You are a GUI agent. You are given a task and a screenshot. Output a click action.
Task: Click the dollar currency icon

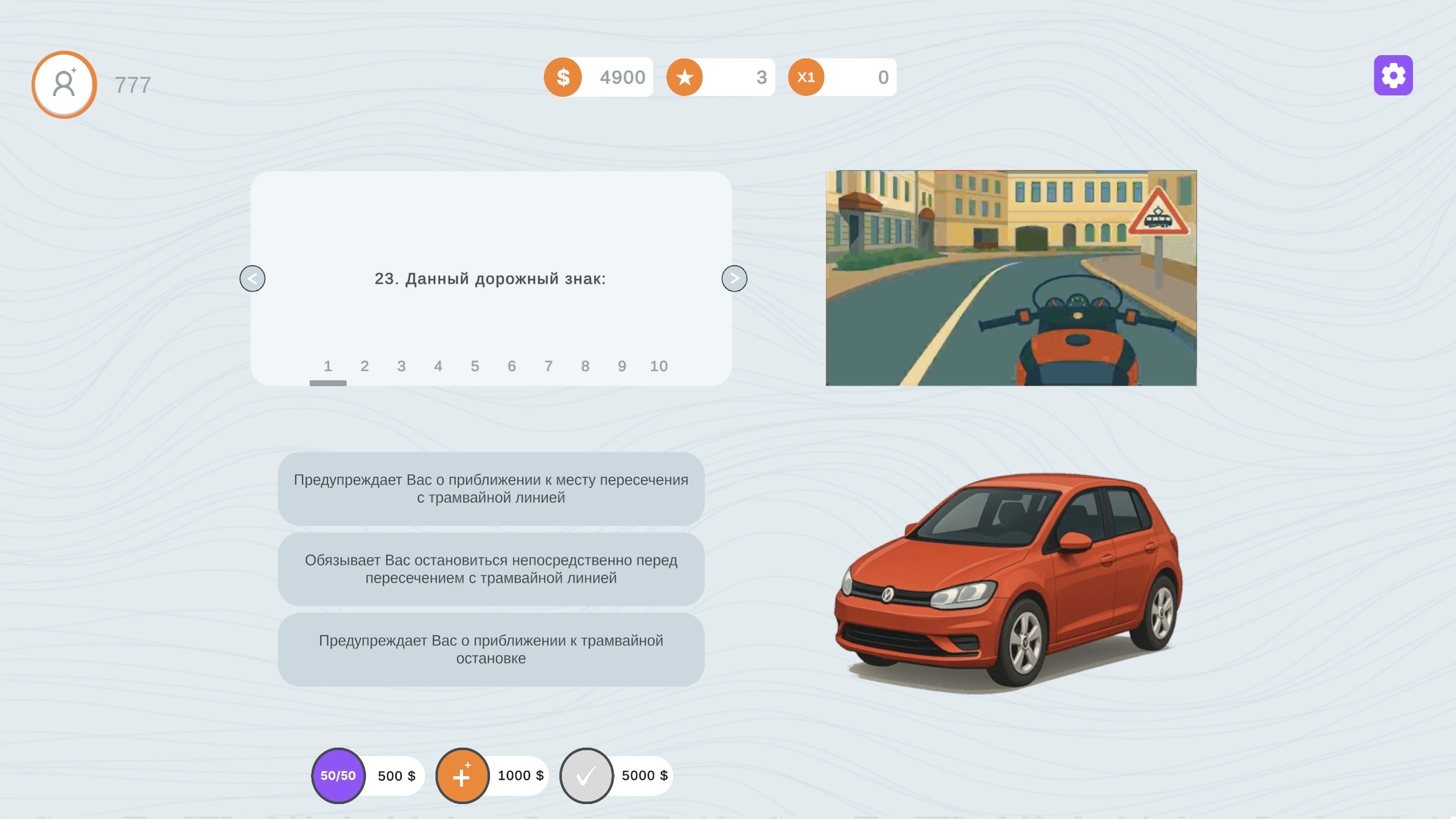pyautogui.click(x=565, y=77)
